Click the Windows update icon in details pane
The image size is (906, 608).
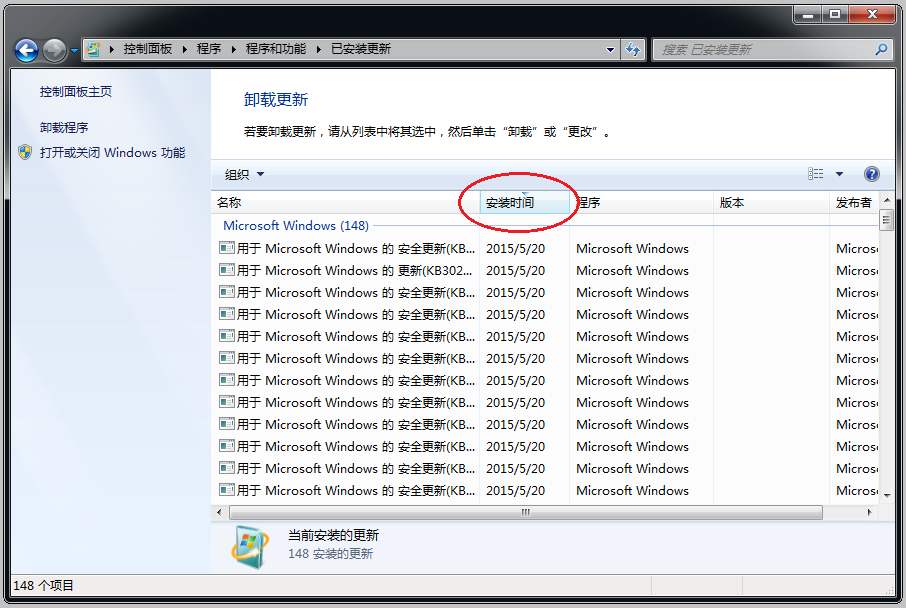coord(250,547)
